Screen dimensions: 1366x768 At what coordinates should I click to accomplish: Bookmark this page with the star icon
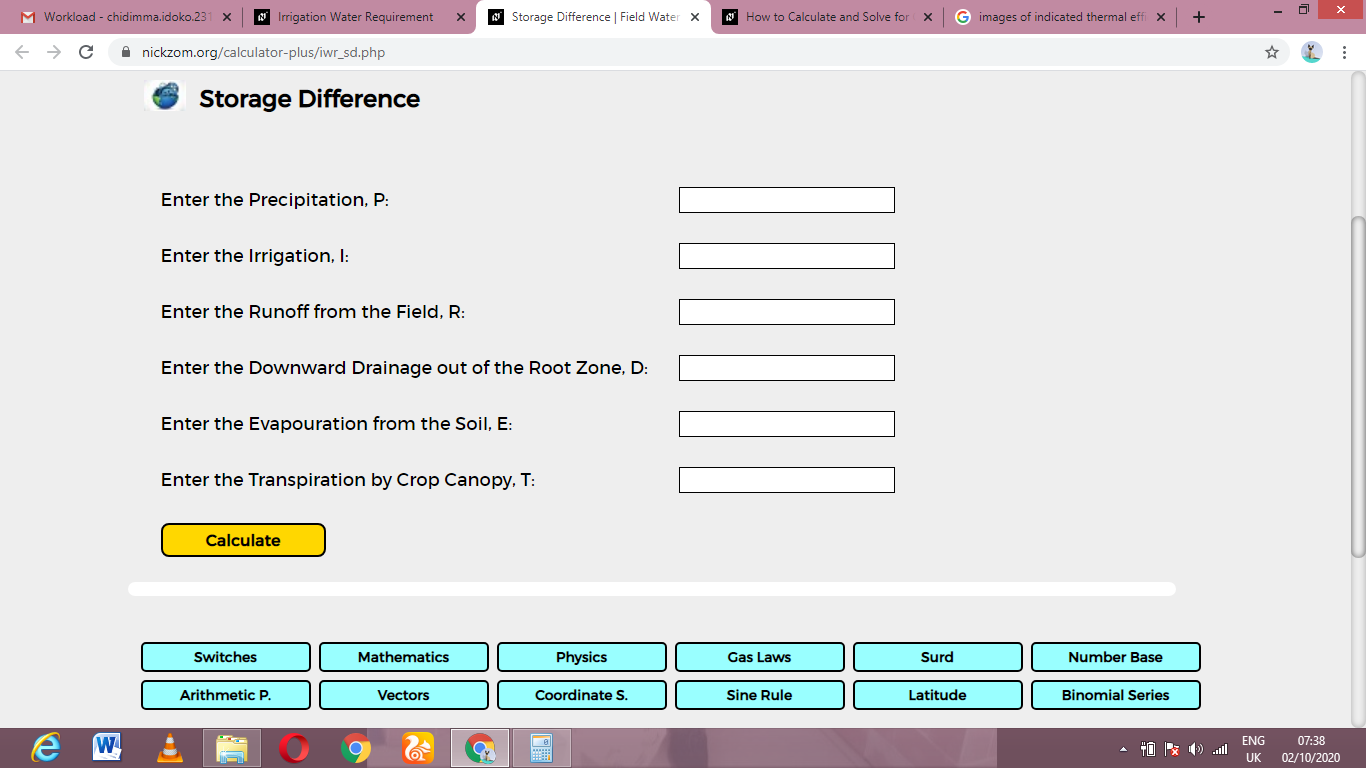[x=1272, y=52]
